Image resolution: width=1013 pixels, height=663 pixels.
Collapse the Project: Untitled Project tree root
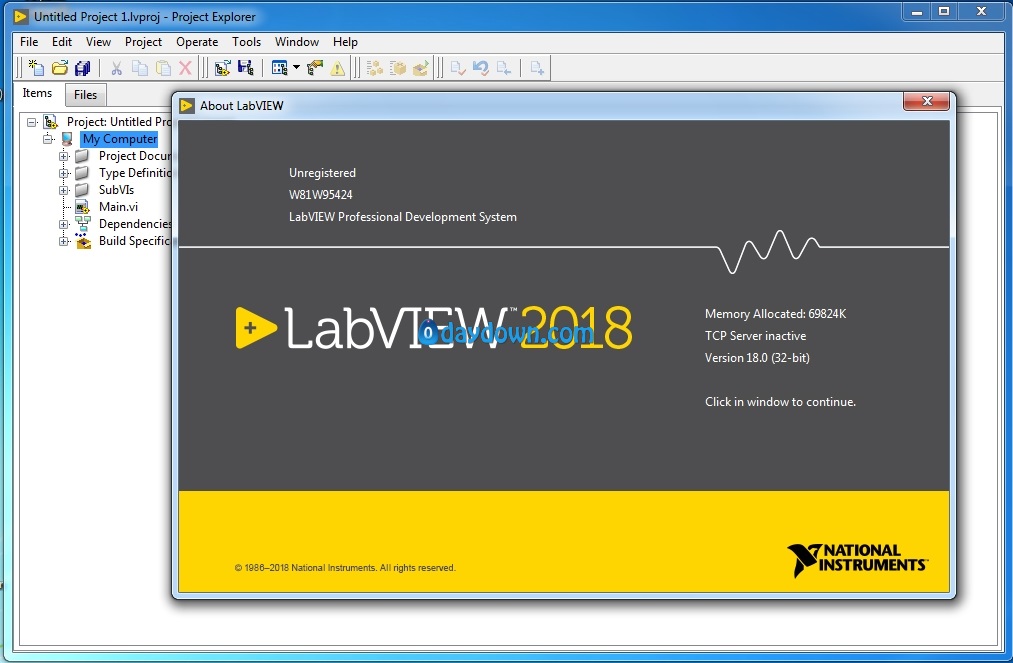tap(32, 122)
